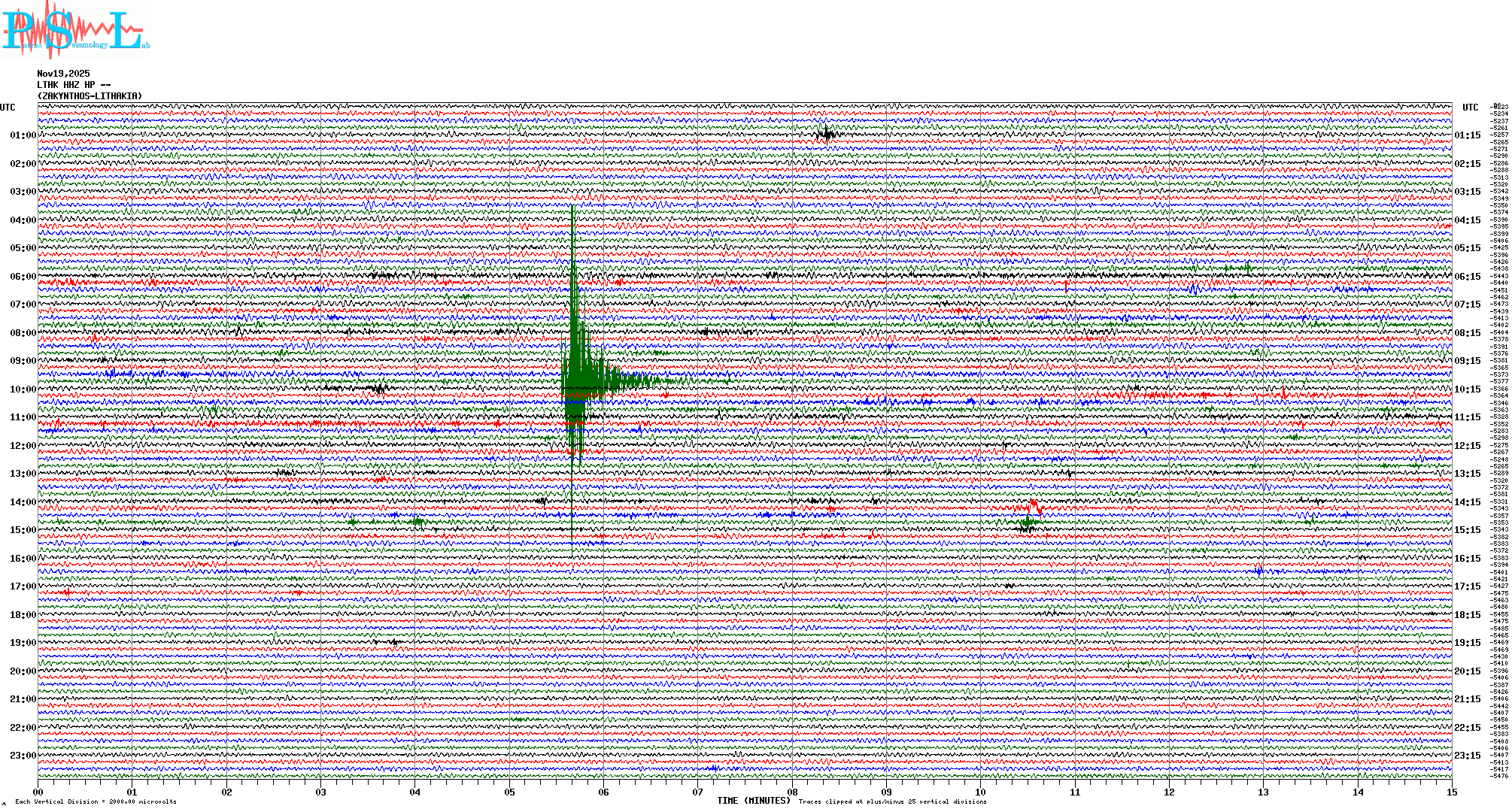1512x812 pixels.
Task: Click the 23:00 hour label on left
Action: pos(23,756)
